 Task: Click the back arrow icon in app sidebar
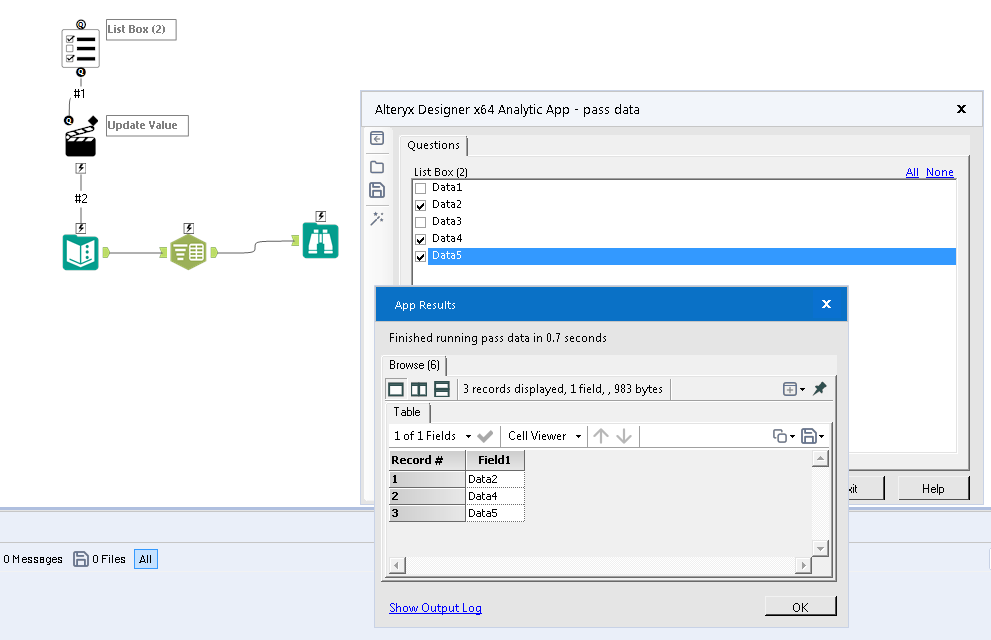point(377,138)
